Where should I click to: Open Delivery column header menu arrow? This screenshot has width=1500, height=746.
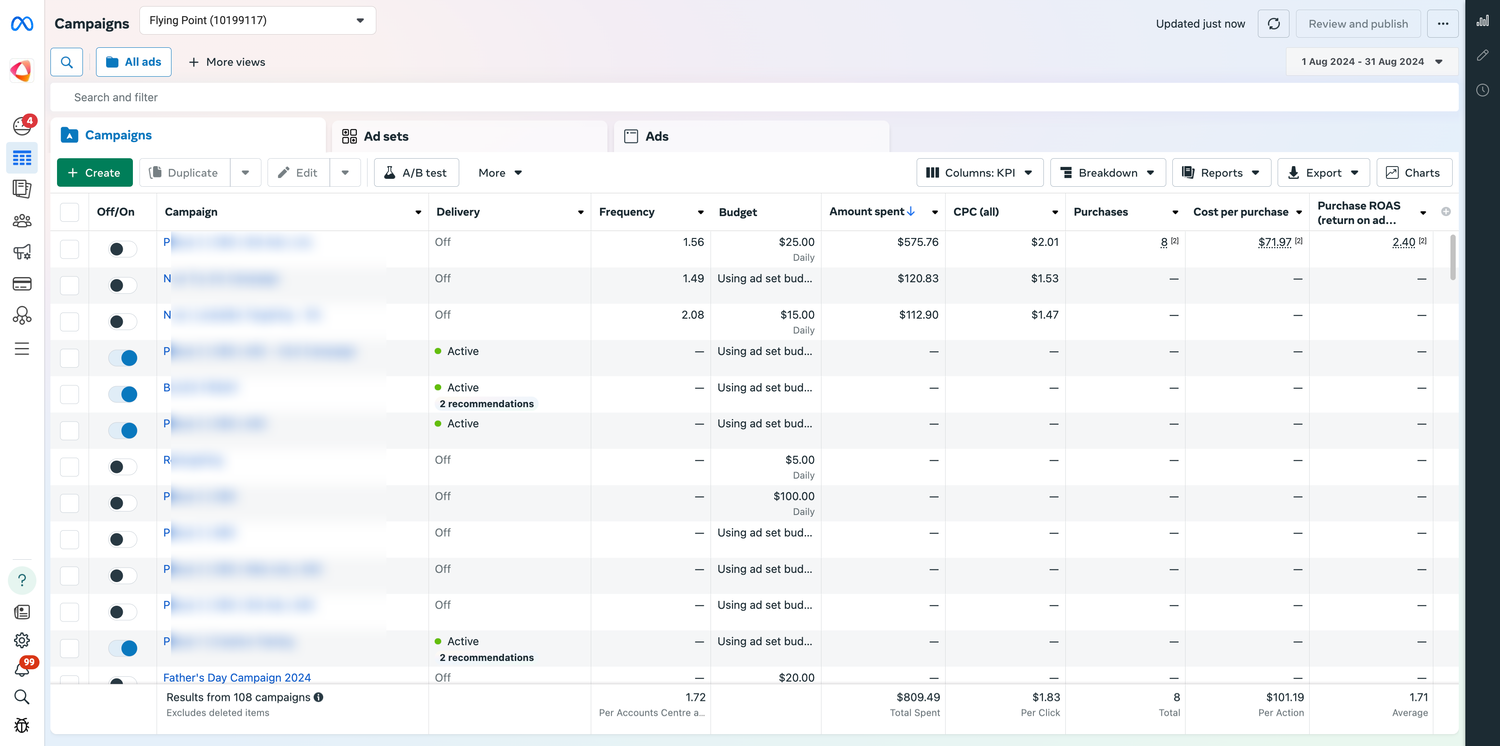tap(580, 213)
